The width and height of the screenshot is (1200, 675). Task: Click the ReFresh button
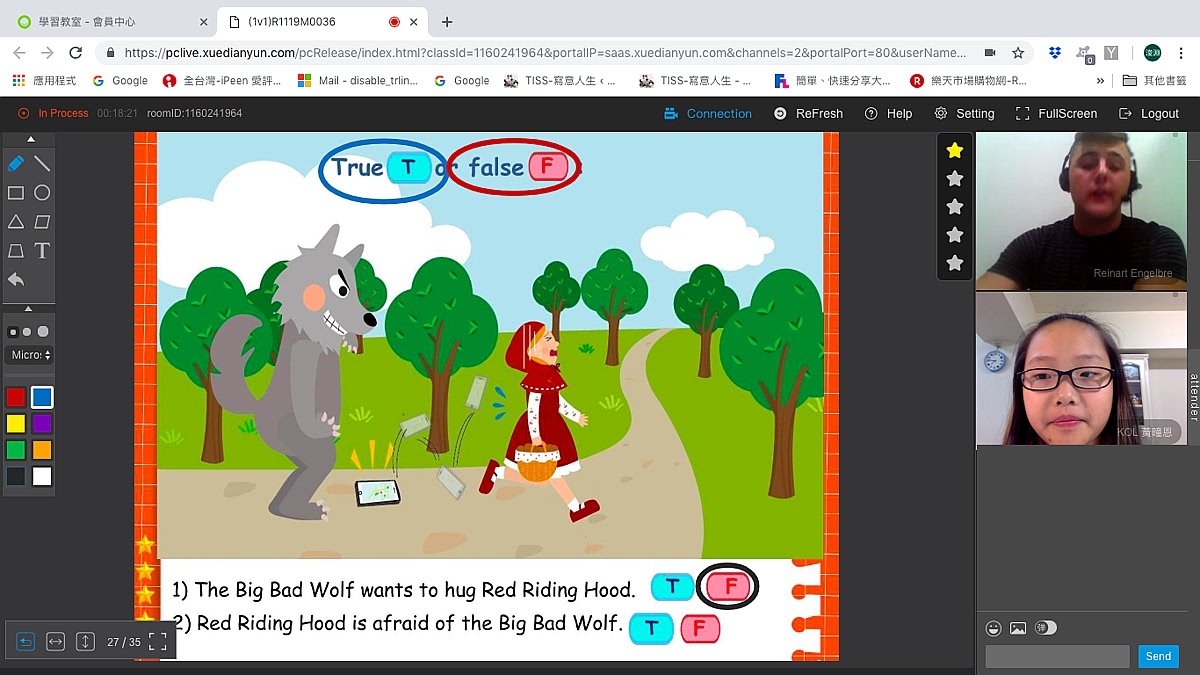(x=808, y=114)
